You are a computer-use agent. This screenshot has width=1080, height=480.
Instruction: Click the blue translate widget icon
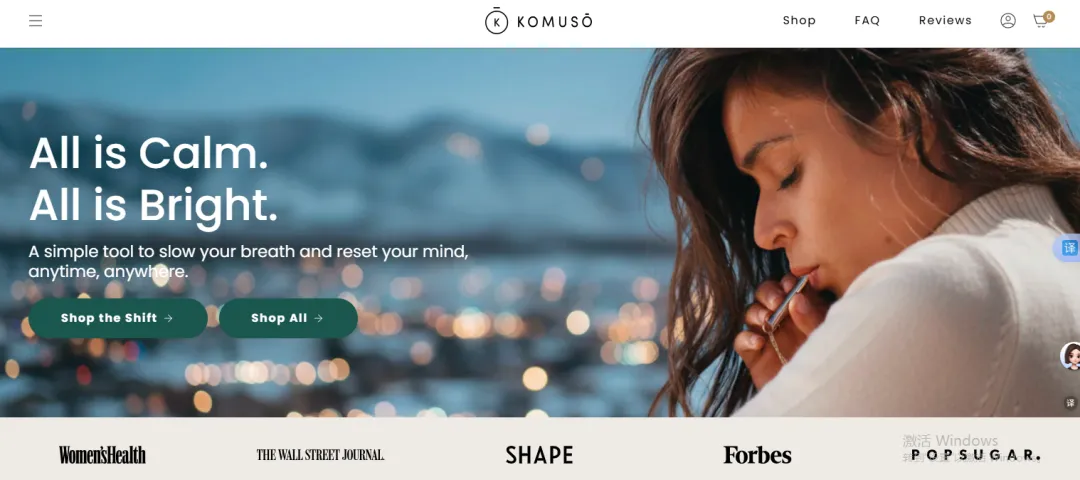coord(1068,248)
